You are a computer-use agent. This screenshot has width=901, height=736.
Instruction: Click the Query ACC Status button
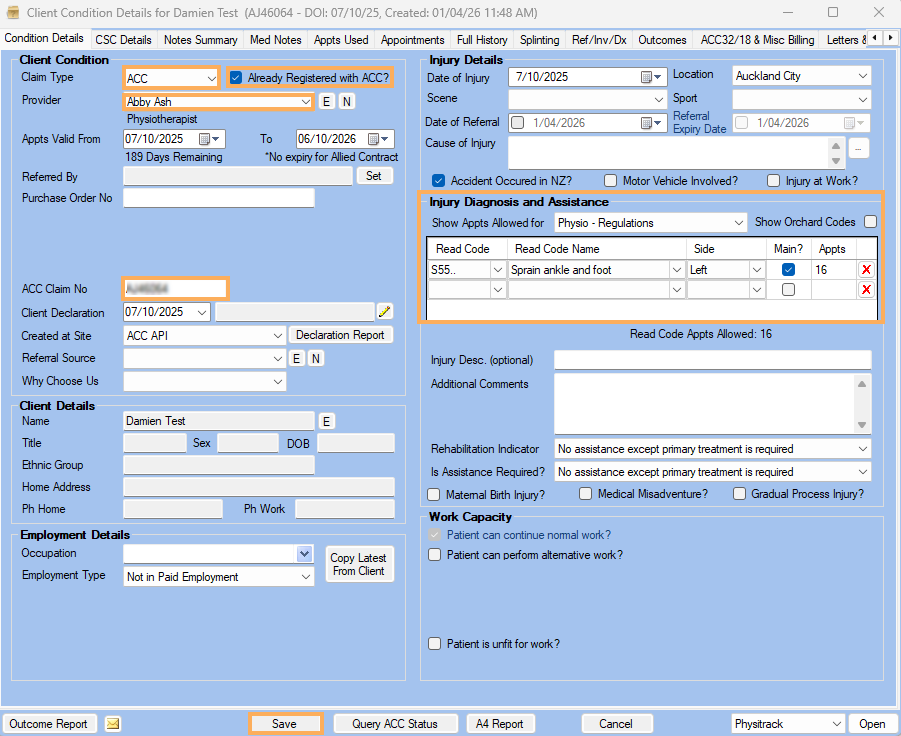point(395,724)
